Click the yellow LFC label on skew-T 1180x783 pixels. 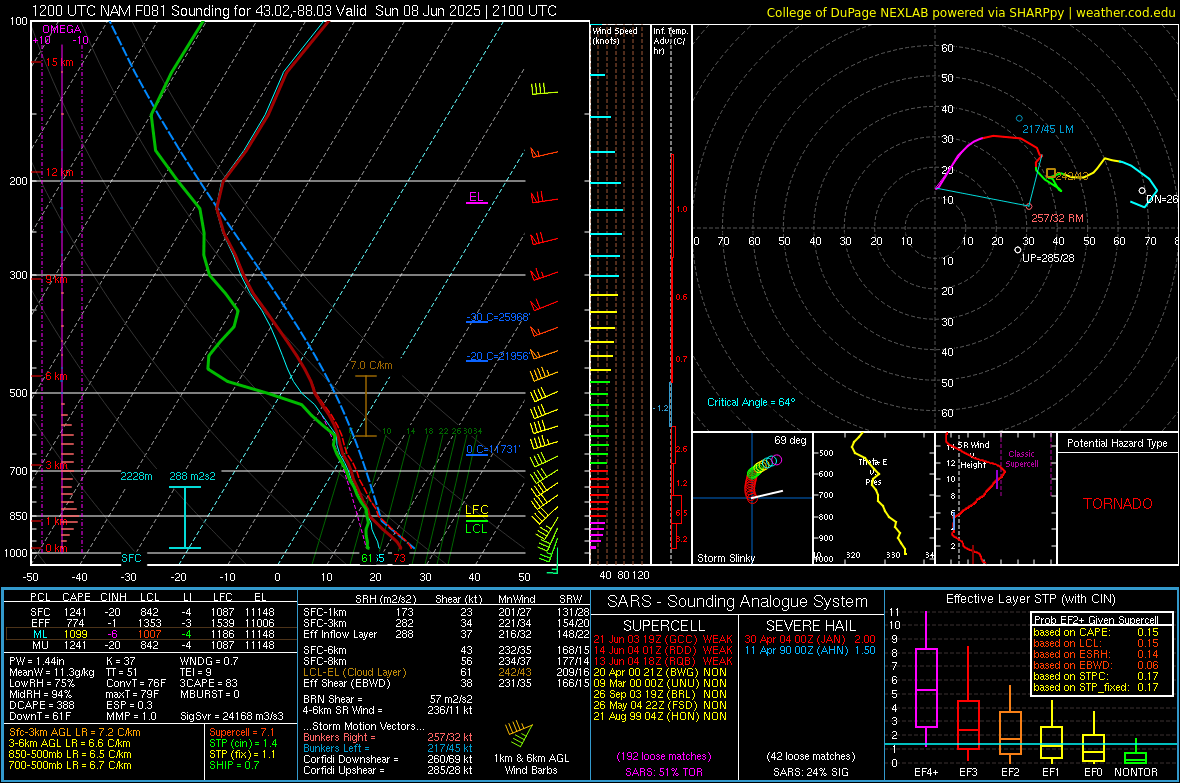point(476,510)
